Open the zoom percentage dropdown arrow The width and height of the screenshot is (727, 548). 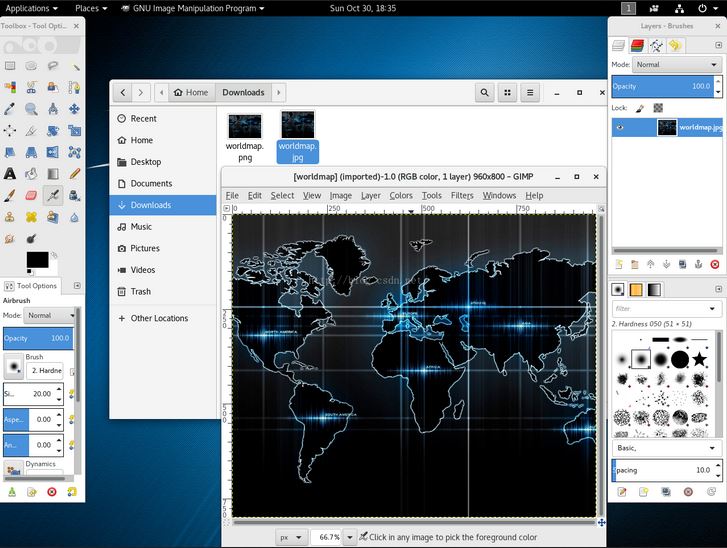tap(350, 537)
